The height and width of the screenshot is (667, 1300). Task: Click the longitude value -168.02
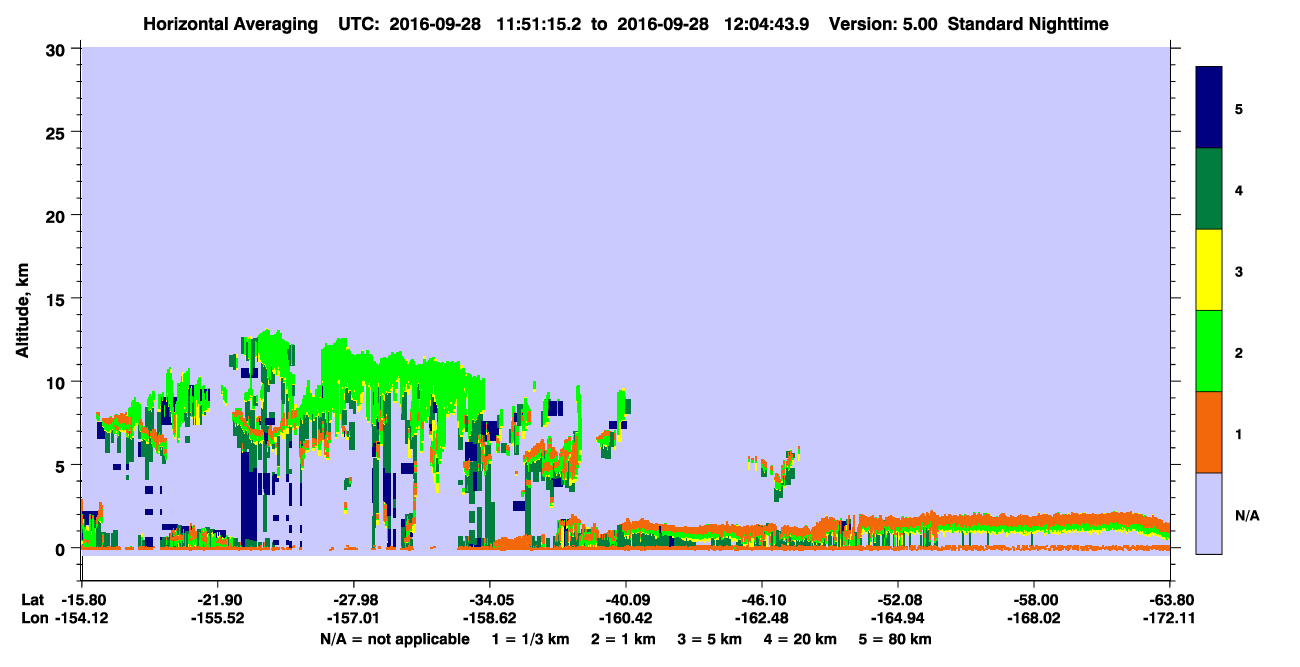(x=1033, y=619)
